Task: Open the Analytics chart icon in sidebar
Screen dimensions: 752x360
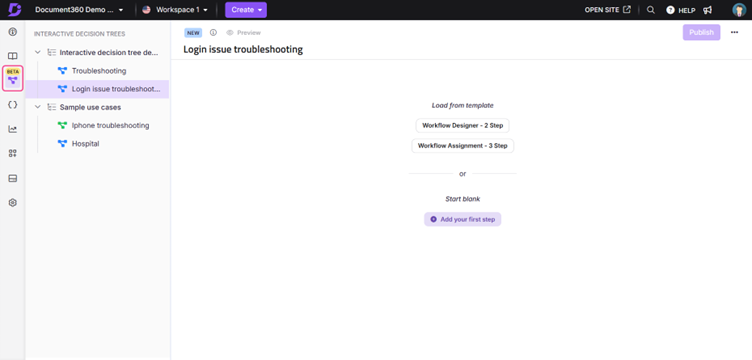Action: click(x=13, y=129)
